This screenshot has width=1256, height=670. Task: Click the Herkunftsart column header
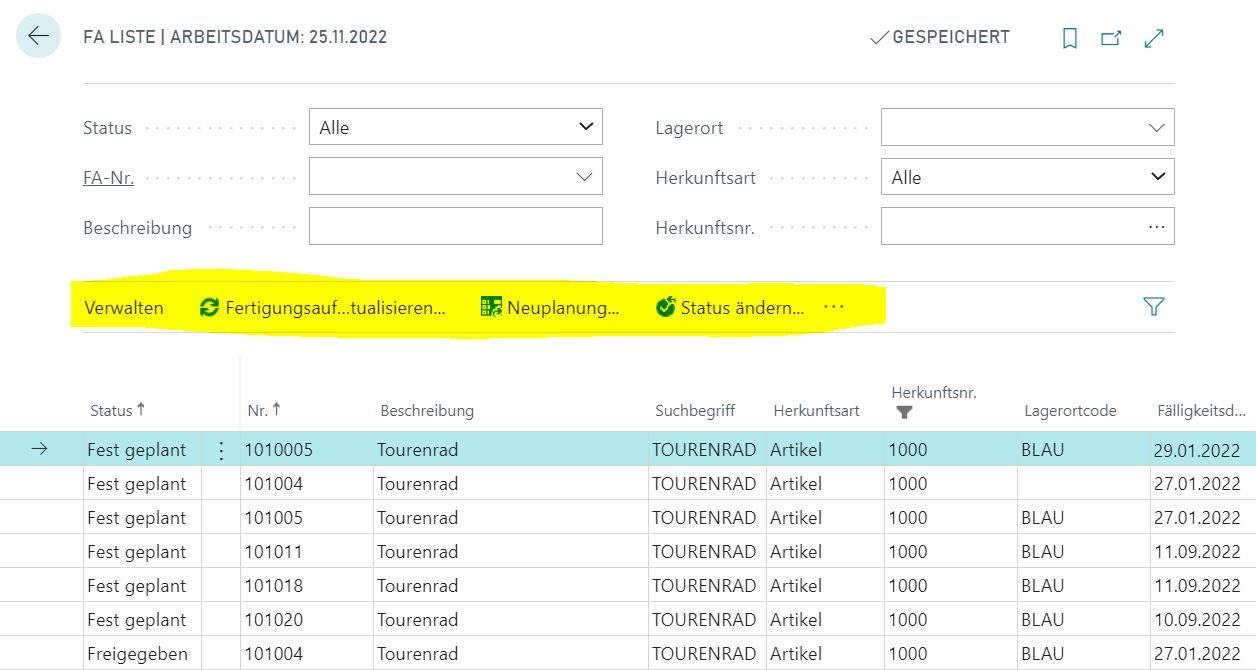tap(816, 411)
